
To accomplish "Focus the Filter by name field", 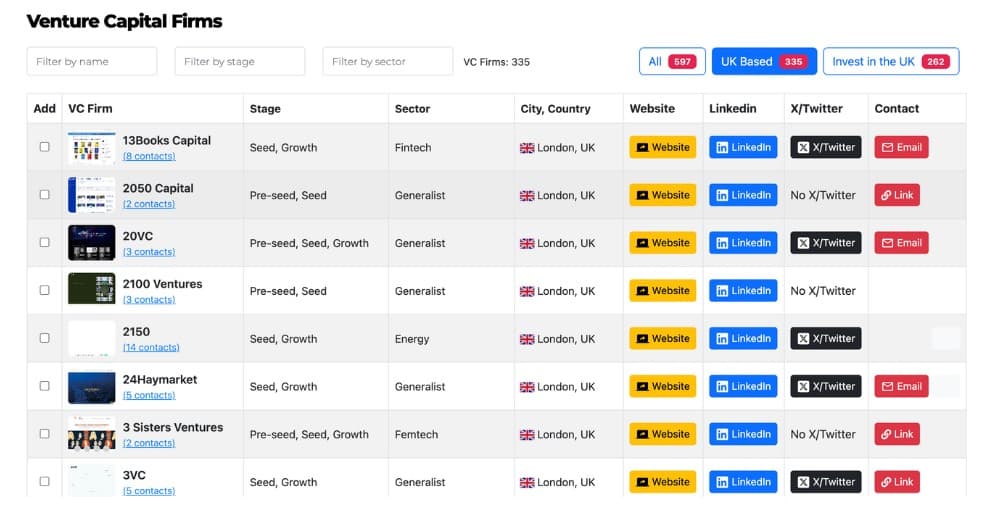I will tap(91, 61).
